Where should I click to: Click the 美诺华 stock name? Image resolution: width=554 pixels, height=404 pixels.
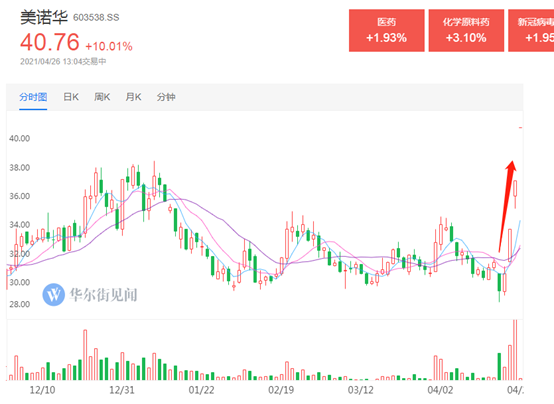(44, 17)
